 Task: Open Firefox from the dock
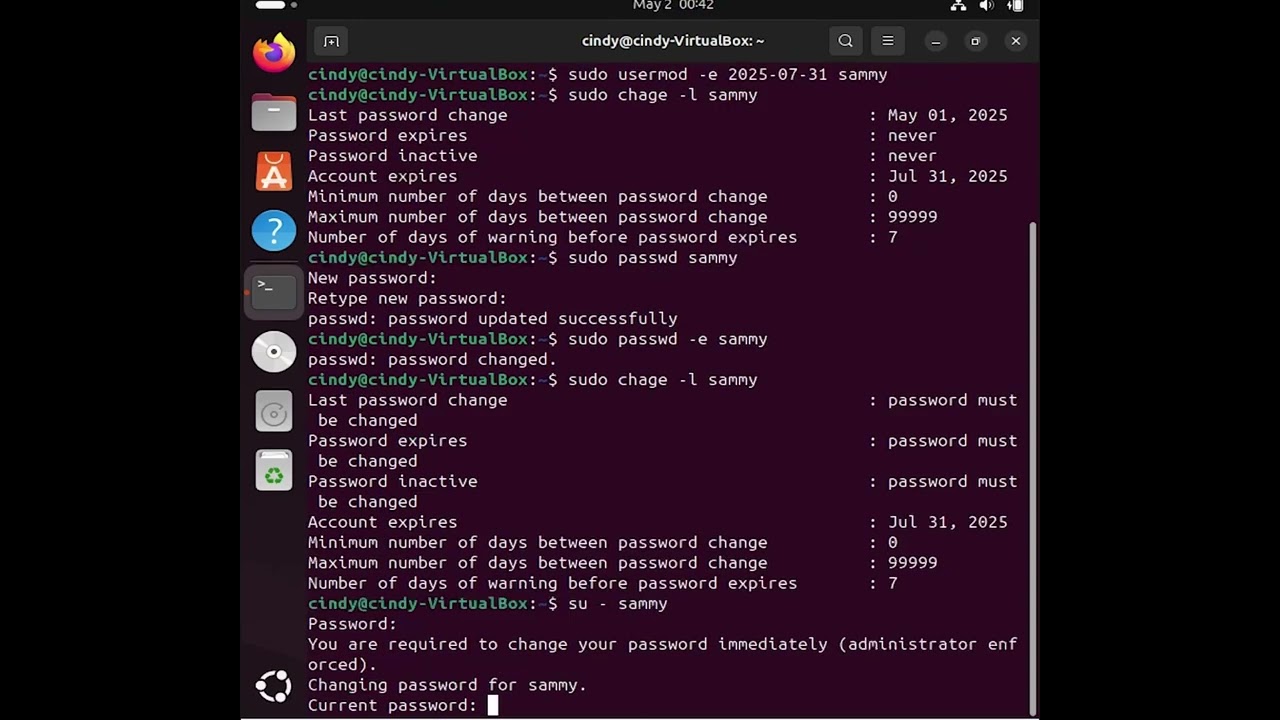pos(273,52)
